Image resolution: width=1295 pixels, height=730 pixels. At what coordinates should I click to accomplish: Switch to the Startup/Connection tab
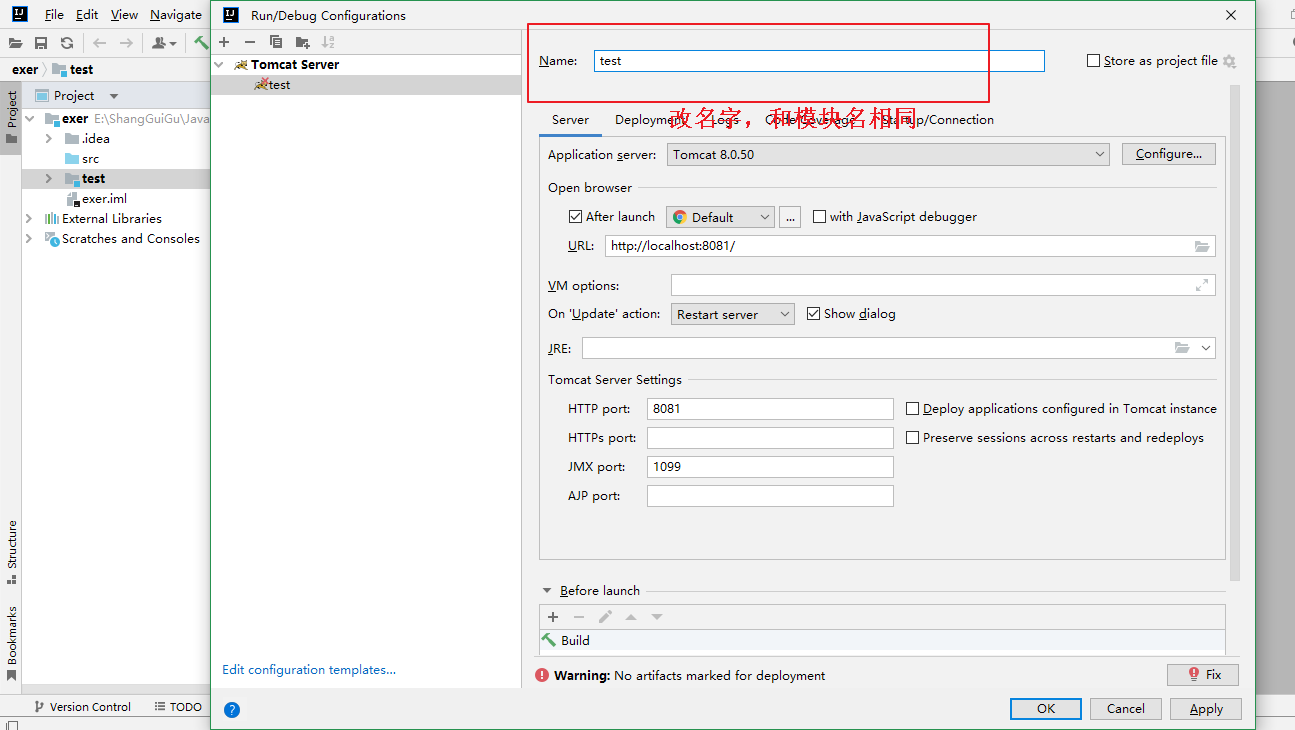(937, 119)
